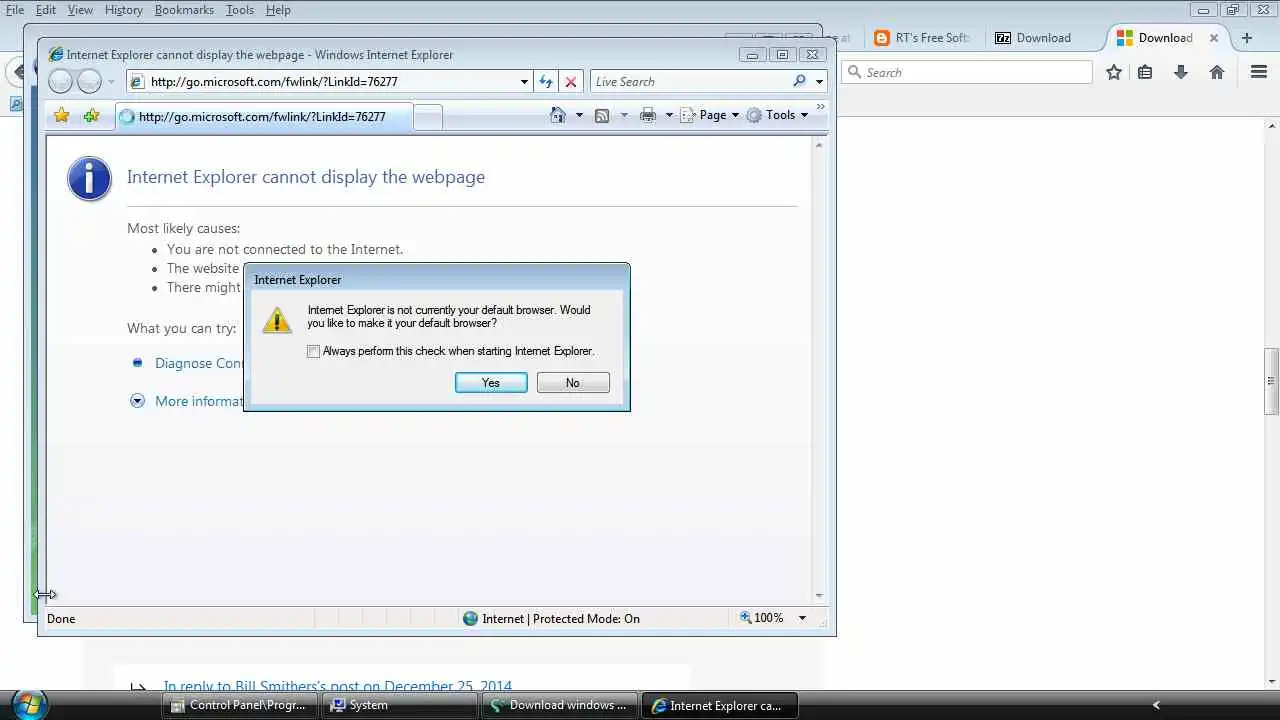Image resolution: width=1280 pixels, height=720 pixels.
Task: Close the active Download Firefox tab
Action: (x=1214, y=38)
